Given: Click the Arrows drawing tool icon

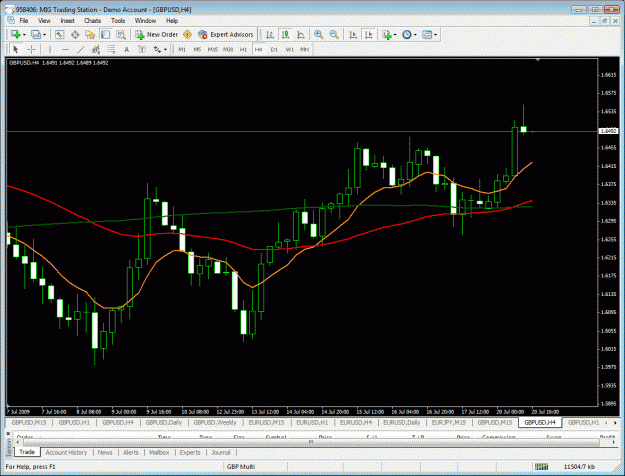Looking at the screenshot, I should (x=157, y=49).
